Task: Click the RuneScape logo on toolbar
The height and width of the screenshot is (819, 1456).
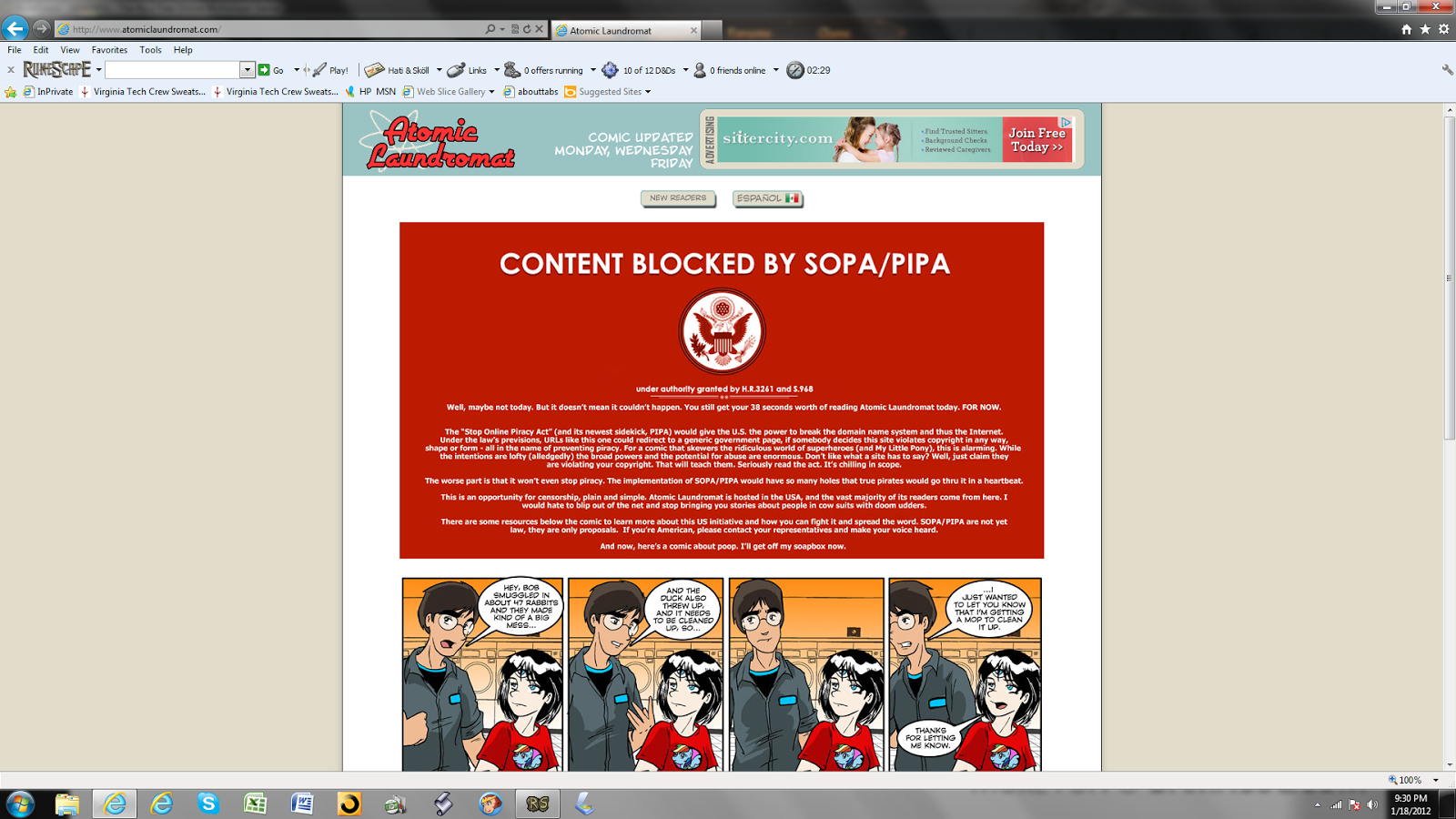Action: (x=56, y=70)
